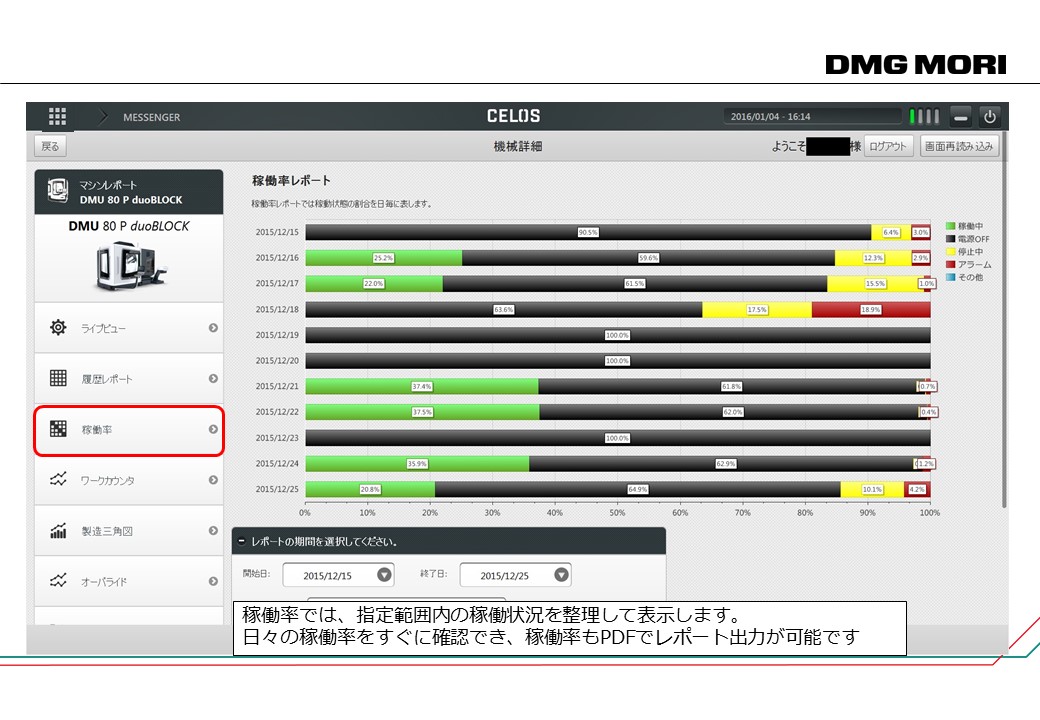Click the grid icon for 履歴レポート
The image size is (1040, 720).
coord(58,378)
